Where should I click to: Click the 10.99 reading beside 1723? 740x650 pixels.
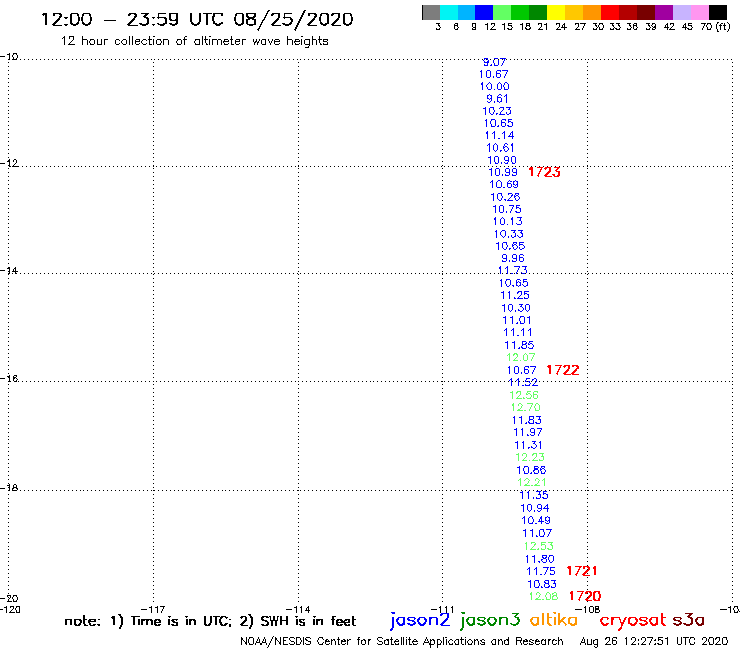(503, 172)
